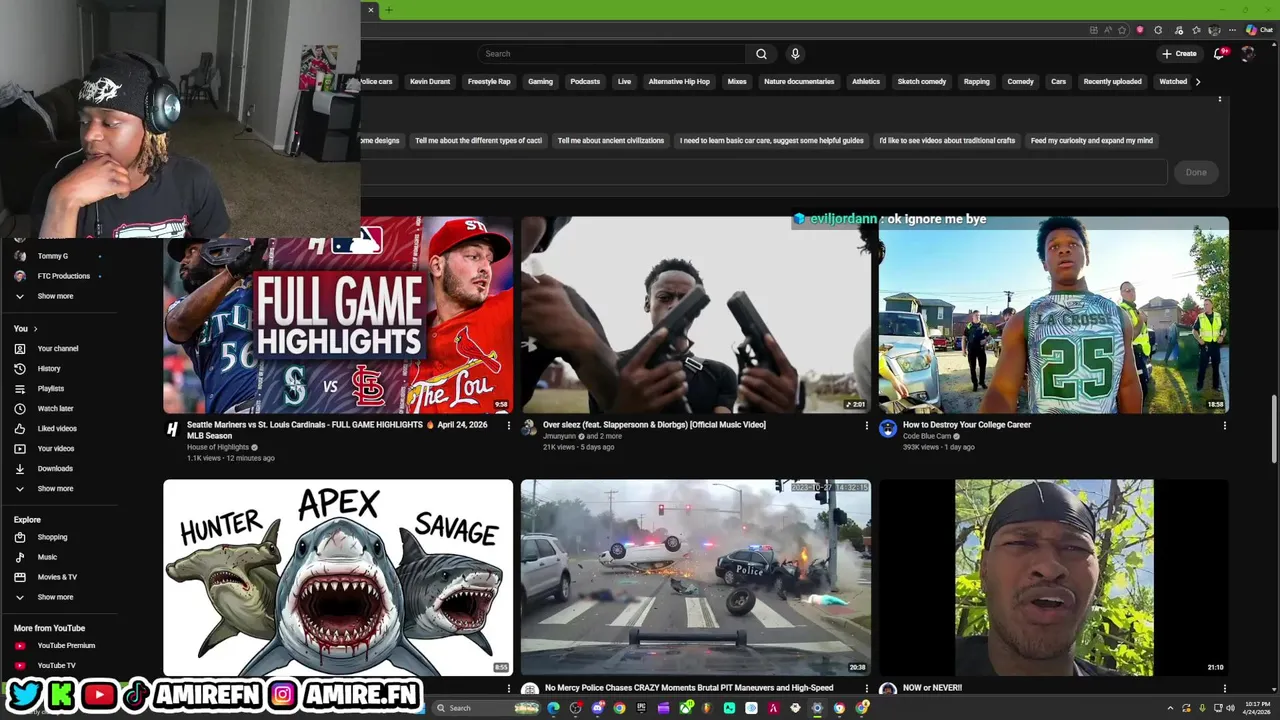
Task: Open Code Blue Cam channel avatar
Action: 888,429
